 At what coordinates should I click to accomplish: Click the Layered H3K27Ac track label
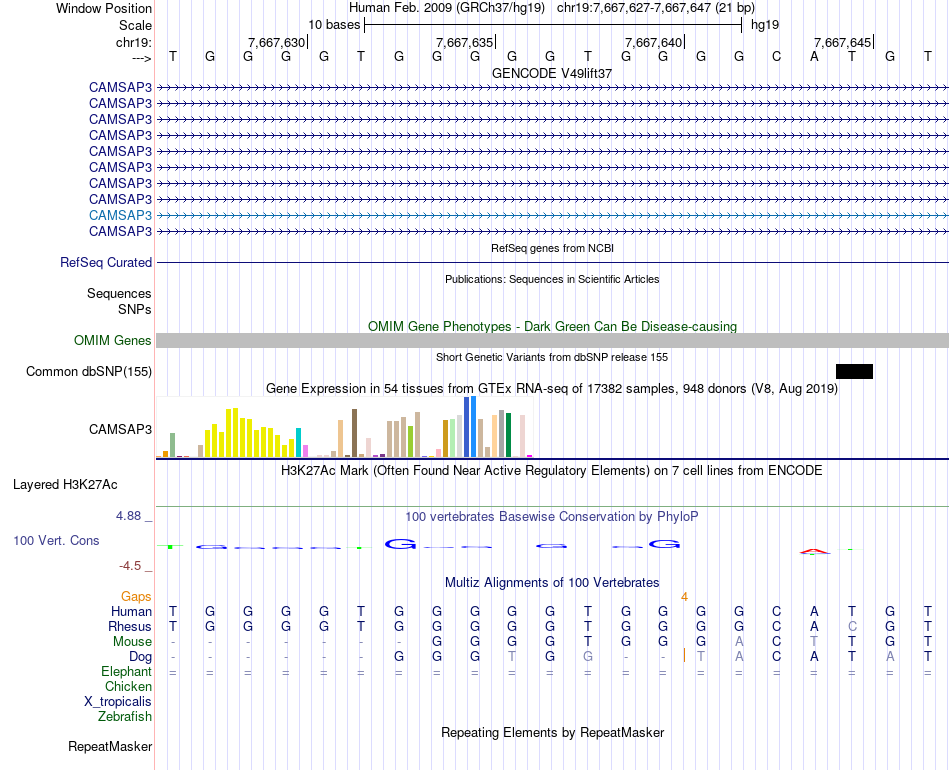coord(65,485)
